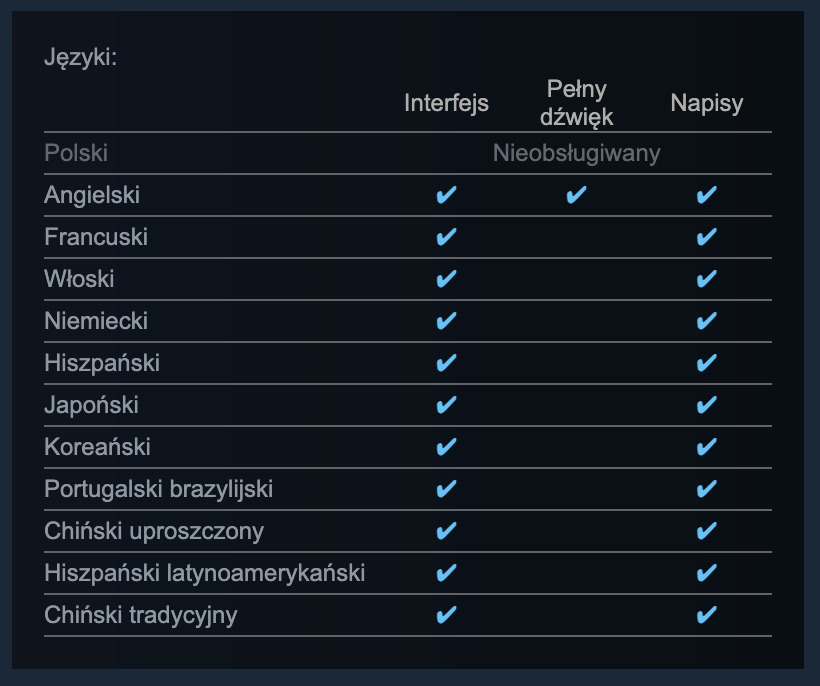Image resolution: width=820 pixels, height=686 pixels.
Task: Click Chiński tradycyjny interface checkmark
Action: (447, 615)
